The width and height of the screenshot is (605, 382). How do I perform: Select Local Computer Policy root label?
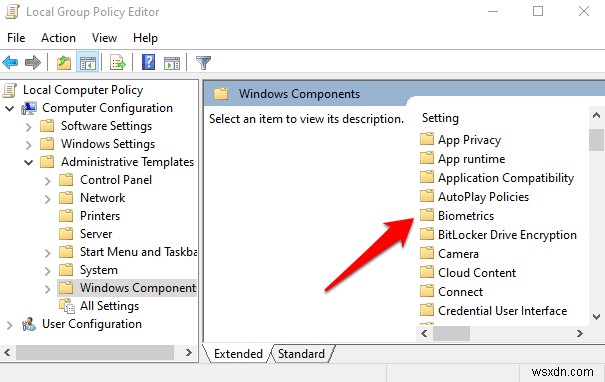tap(83, 90)
